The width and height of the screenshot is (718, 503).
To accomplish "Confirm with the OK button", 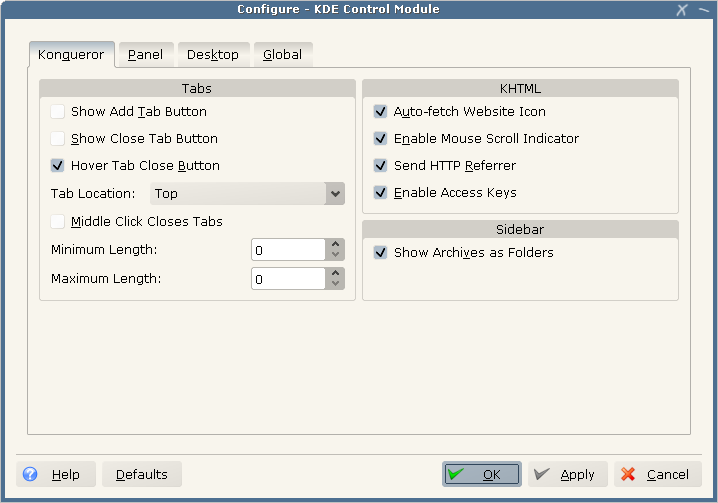I will (482, 474).
